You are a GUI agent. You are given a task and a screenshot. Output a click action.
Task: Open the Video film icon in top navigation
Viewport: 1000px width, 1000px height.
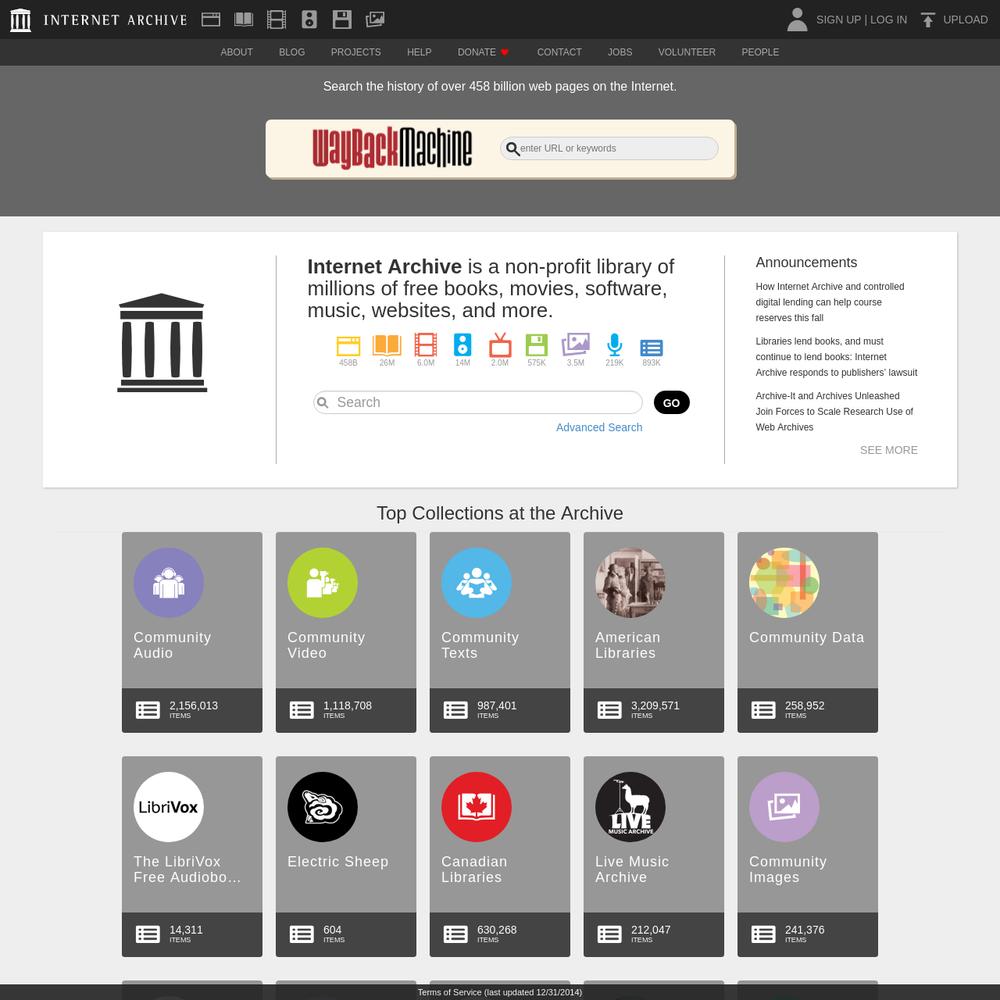[276, 20]
